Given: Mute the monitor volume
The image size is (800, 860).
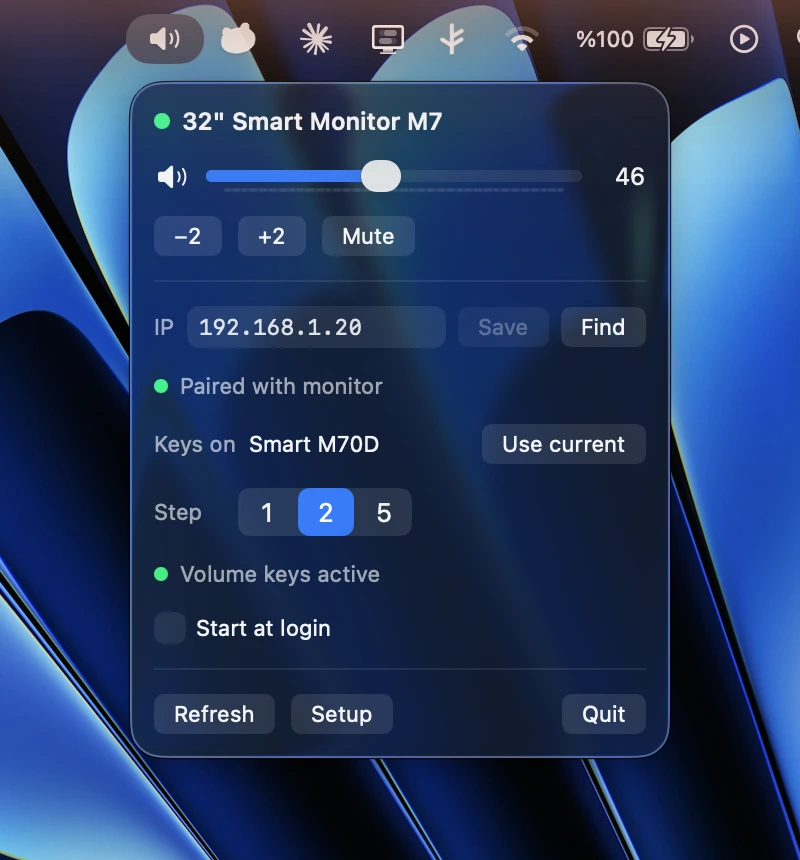Looking at the screenshot, I should [x=368, y=236].
